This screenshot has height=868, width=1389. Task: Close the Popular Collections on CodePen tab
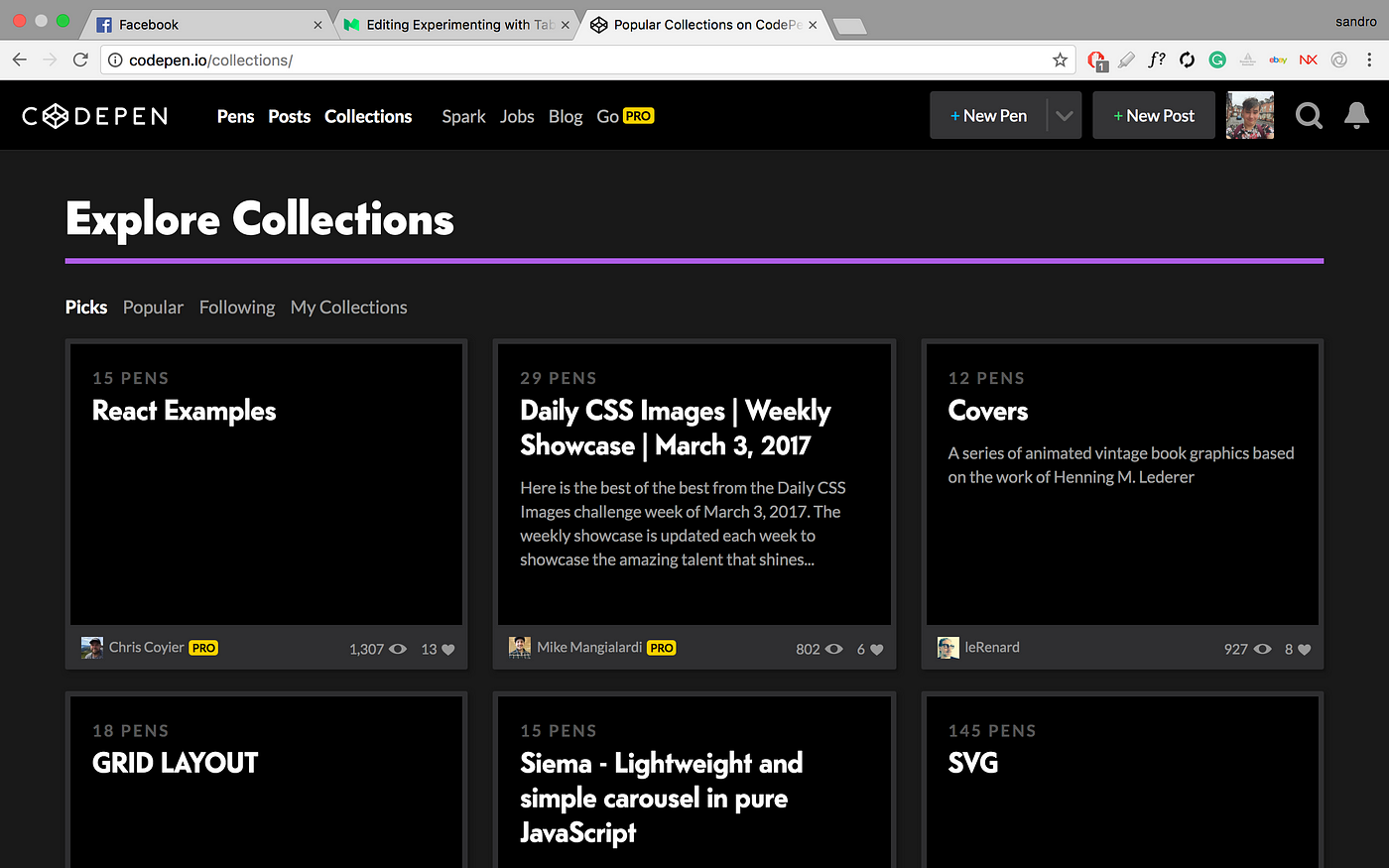[x=813, y=25]
